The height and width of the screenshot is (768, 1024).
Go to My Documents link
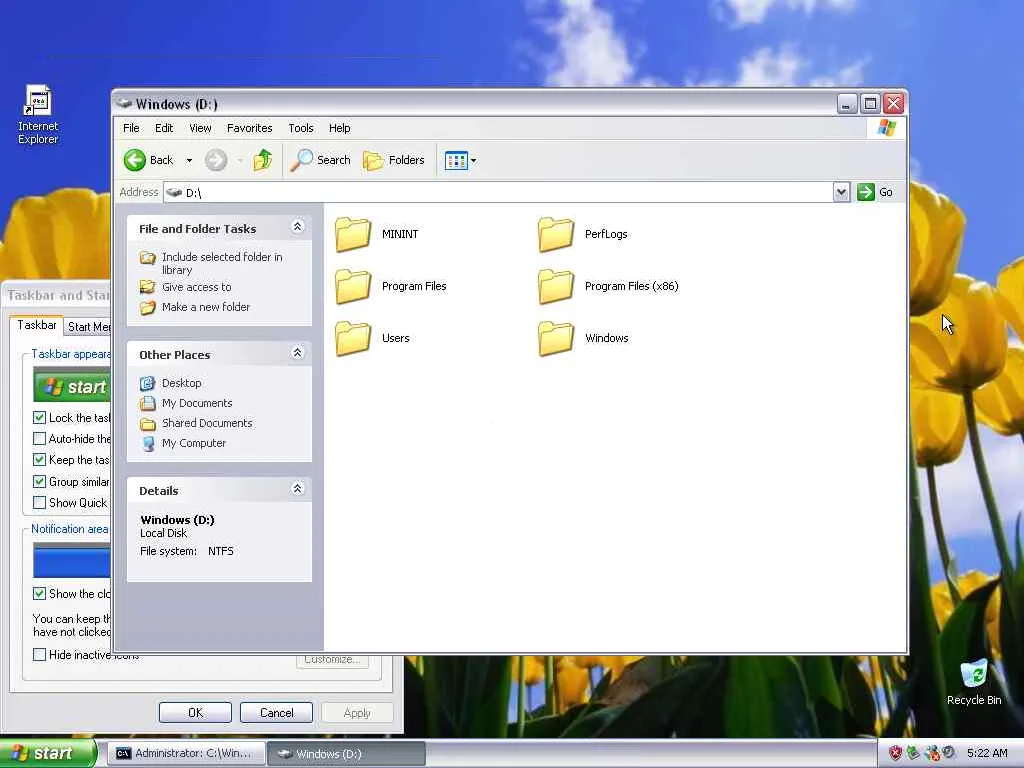coord(197,403)
